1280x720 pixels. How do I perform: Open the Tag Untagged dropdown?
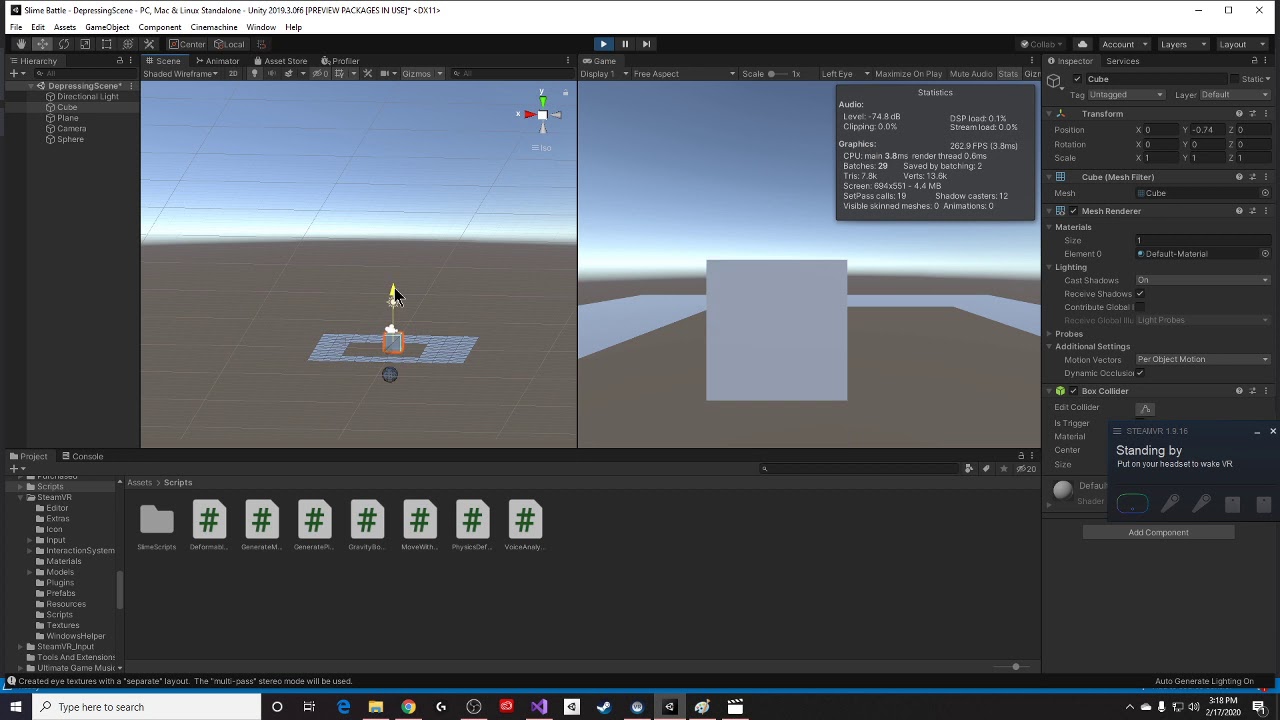point(1126,95)
